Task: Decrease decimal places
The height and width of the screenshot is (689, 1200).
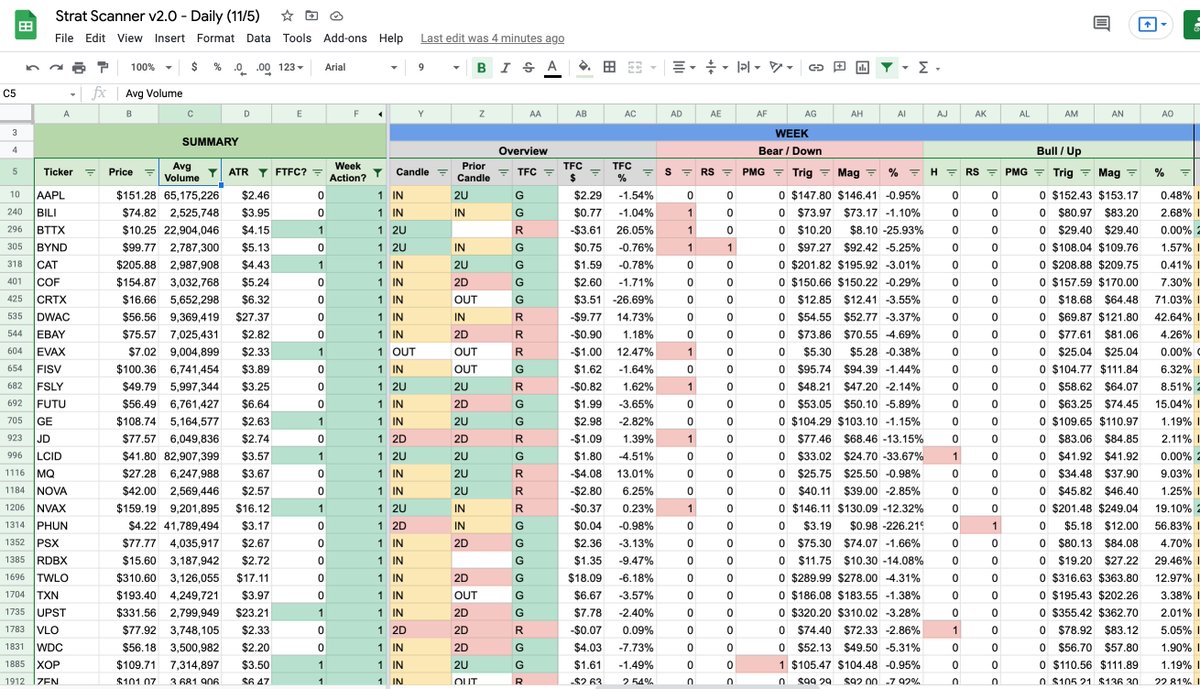Action: (x=239, y=67)
